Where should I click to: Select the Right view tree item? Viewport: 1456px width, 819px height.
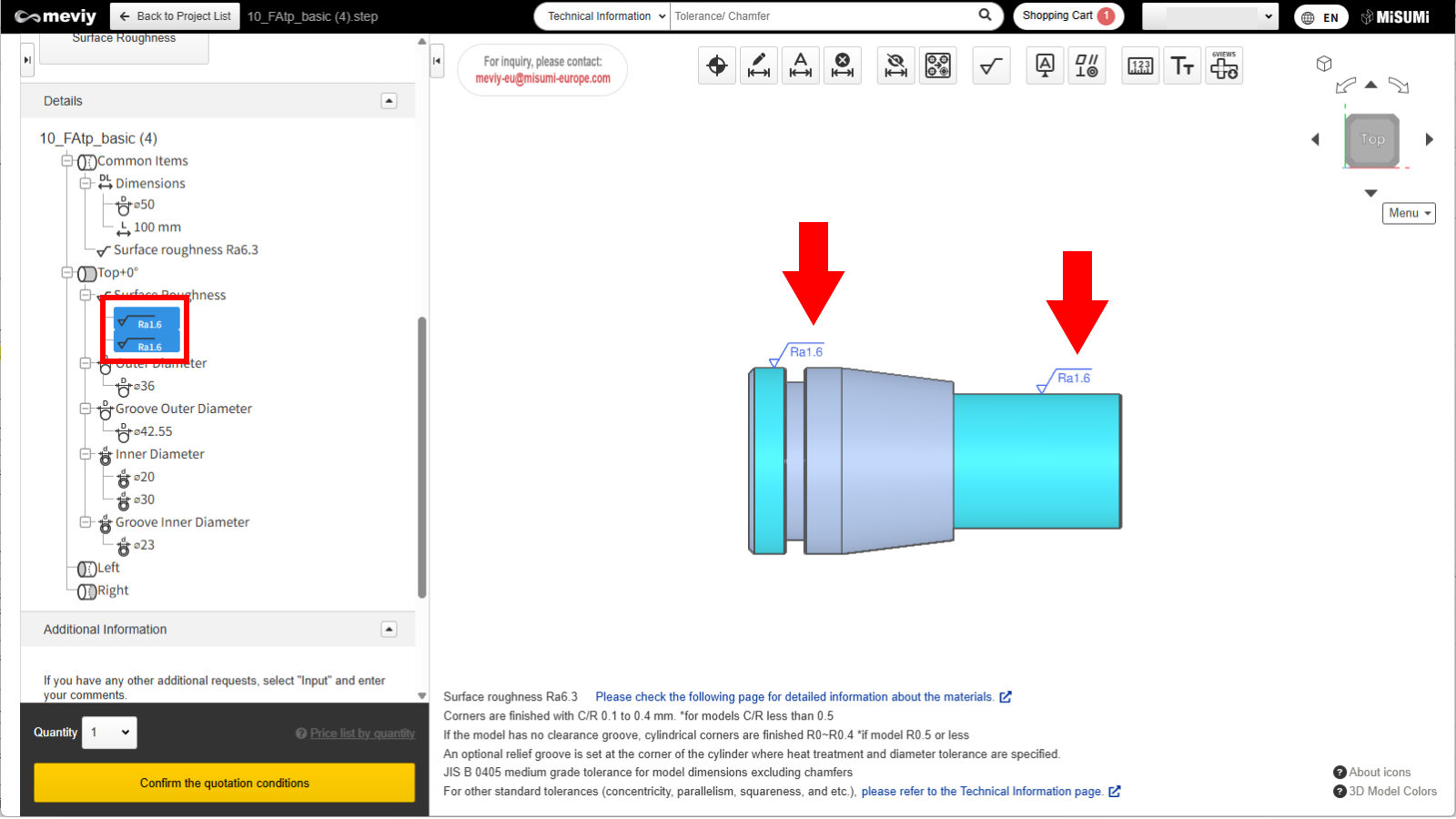(x=113, y=591)
